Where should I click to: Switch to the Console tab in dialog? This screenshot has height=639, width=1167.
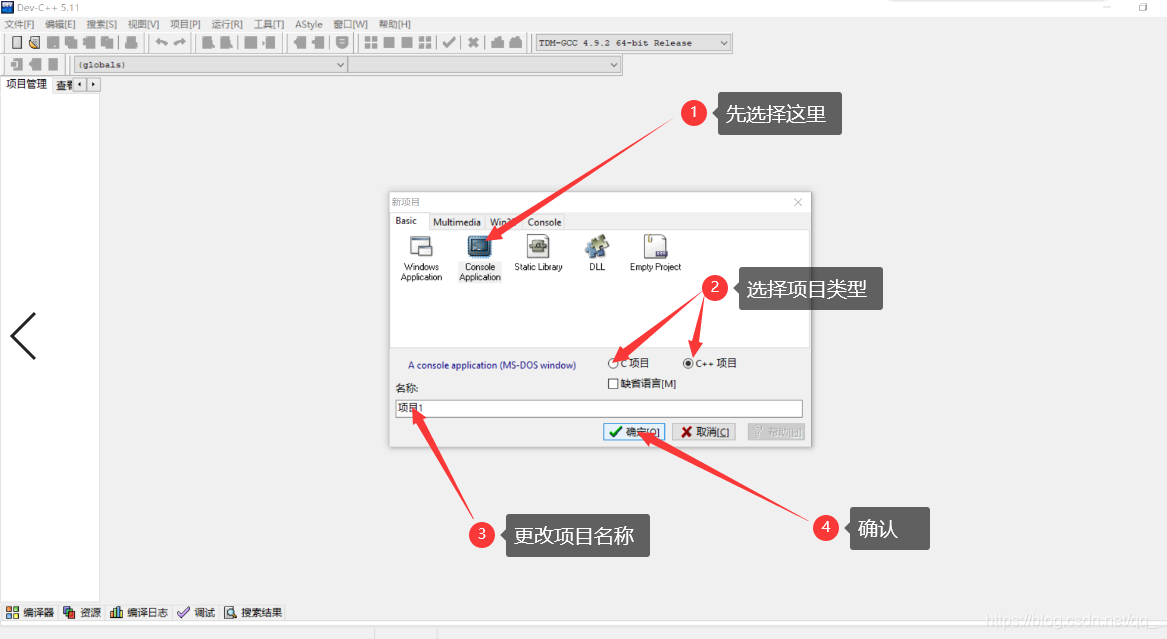[544, 222]
